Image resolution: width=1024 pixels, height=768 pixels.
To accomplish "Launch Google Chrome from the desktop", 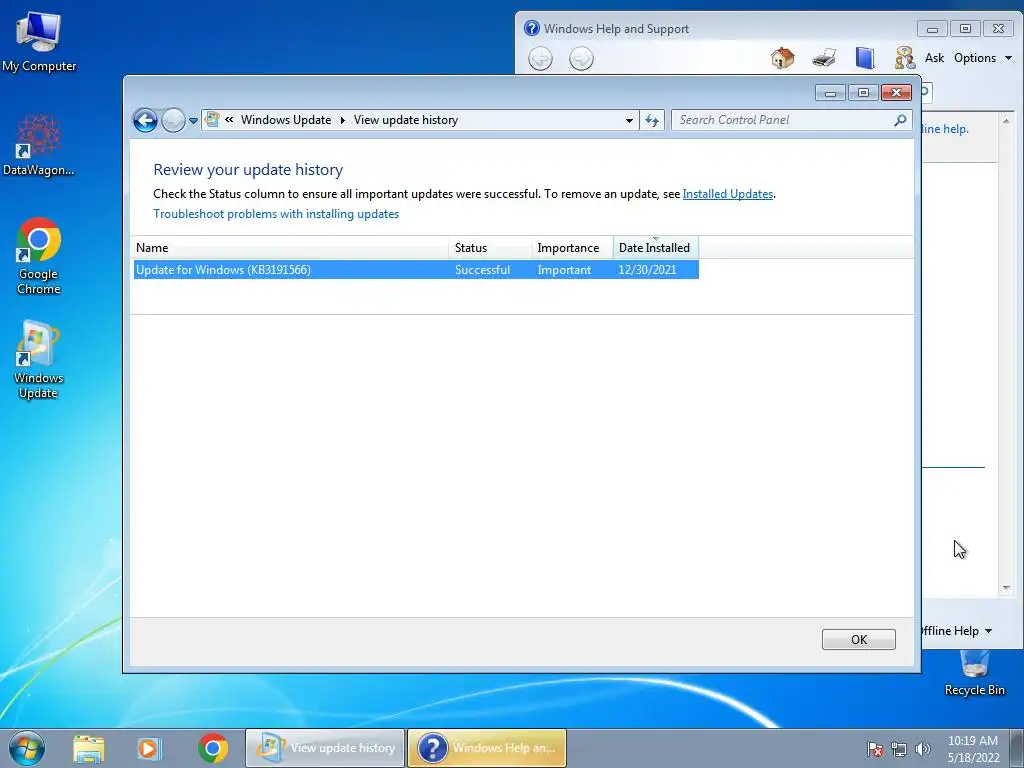I will (39, 256).
